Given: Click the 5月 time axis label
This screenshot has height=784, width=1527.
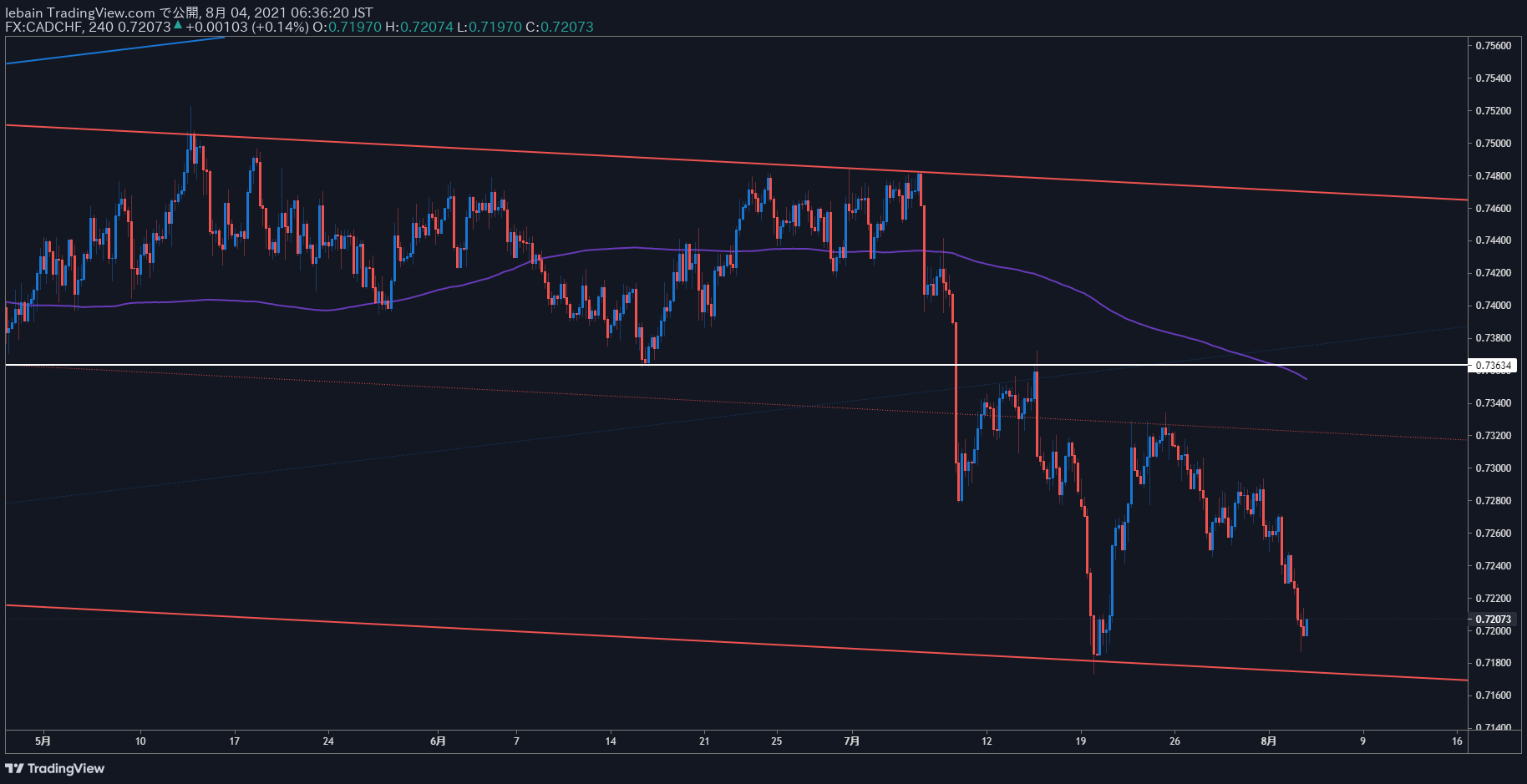Looking at the screenshot, I should (43, 741).
